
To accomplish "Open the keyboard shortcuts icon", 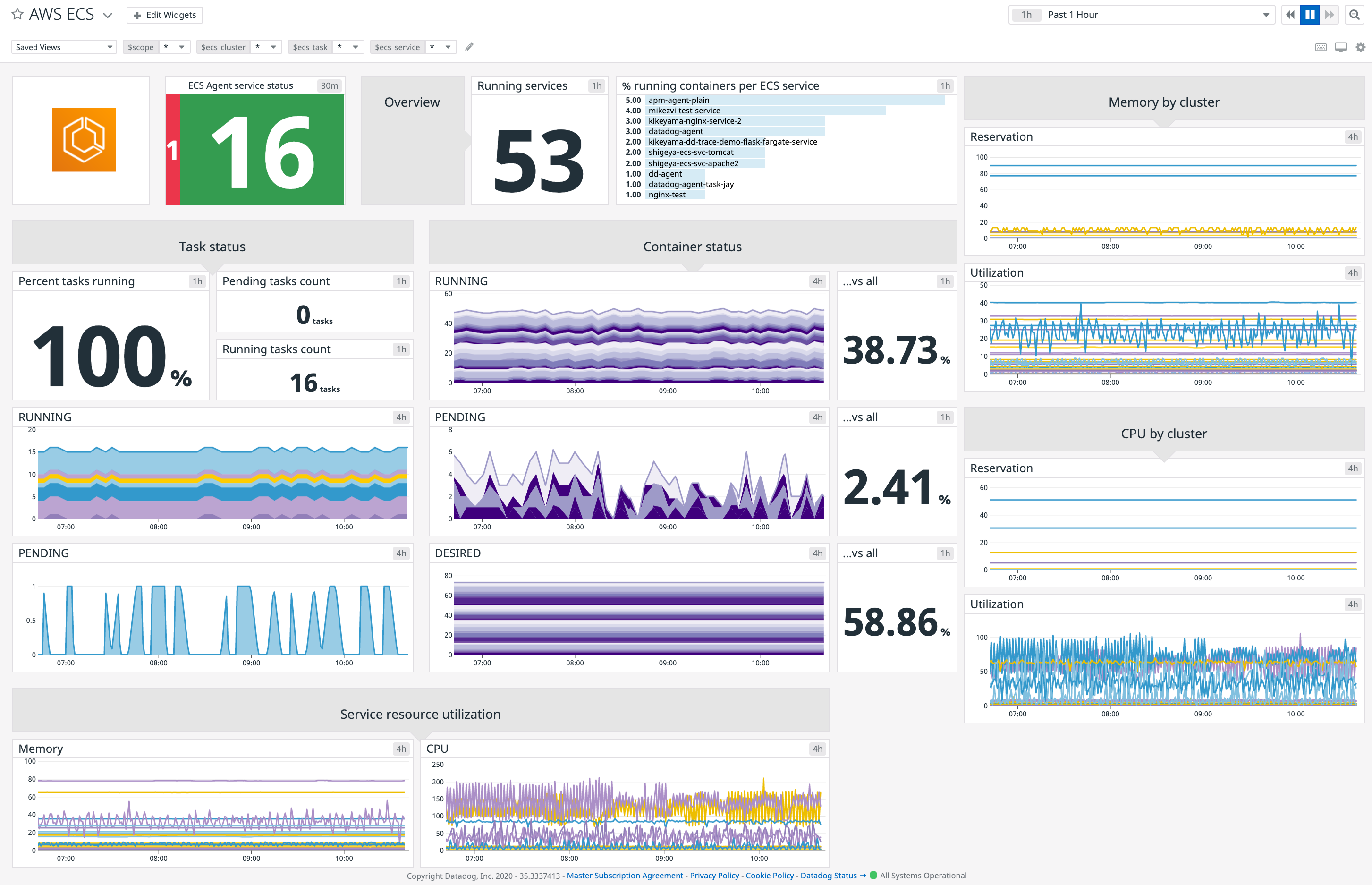I will (x=1321, y=47).
